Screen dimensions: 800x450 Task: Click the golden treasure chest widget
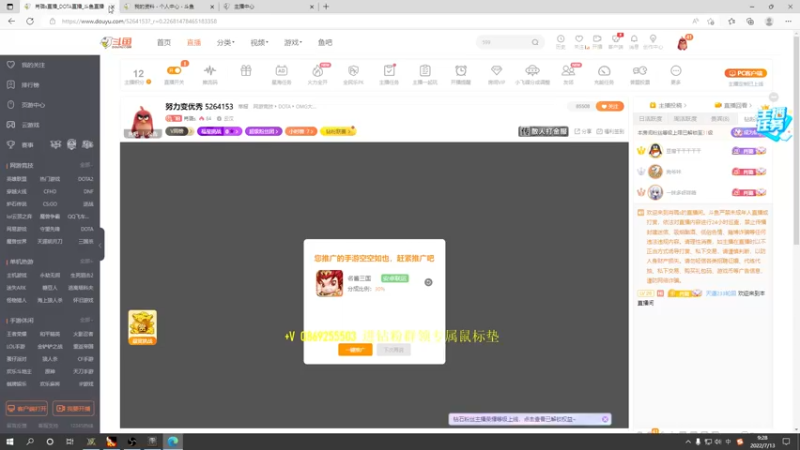[x=142, y=327]
